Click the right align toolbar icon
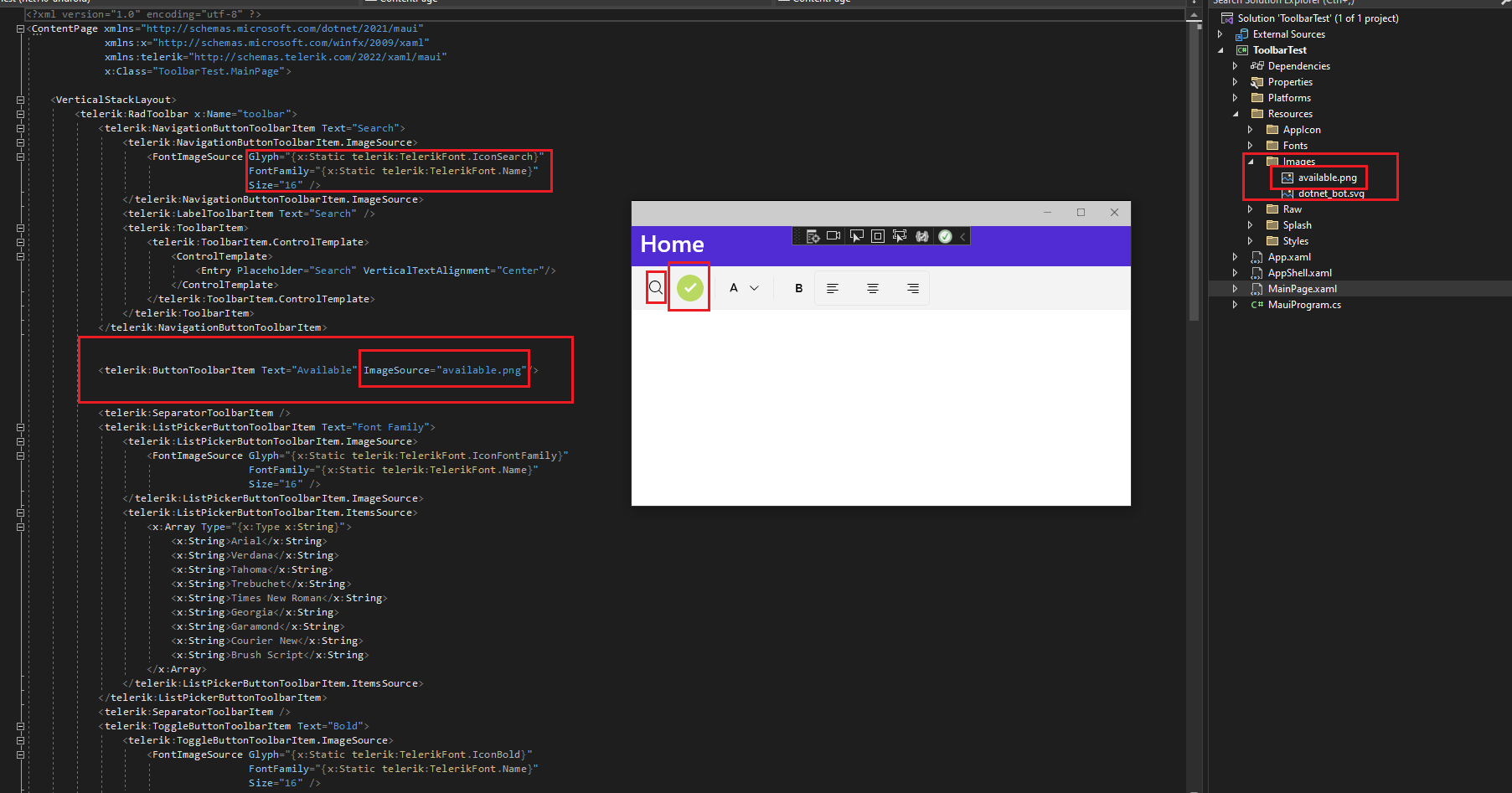The height and width of the screenshot is (793, 1512). click(912, 287)
